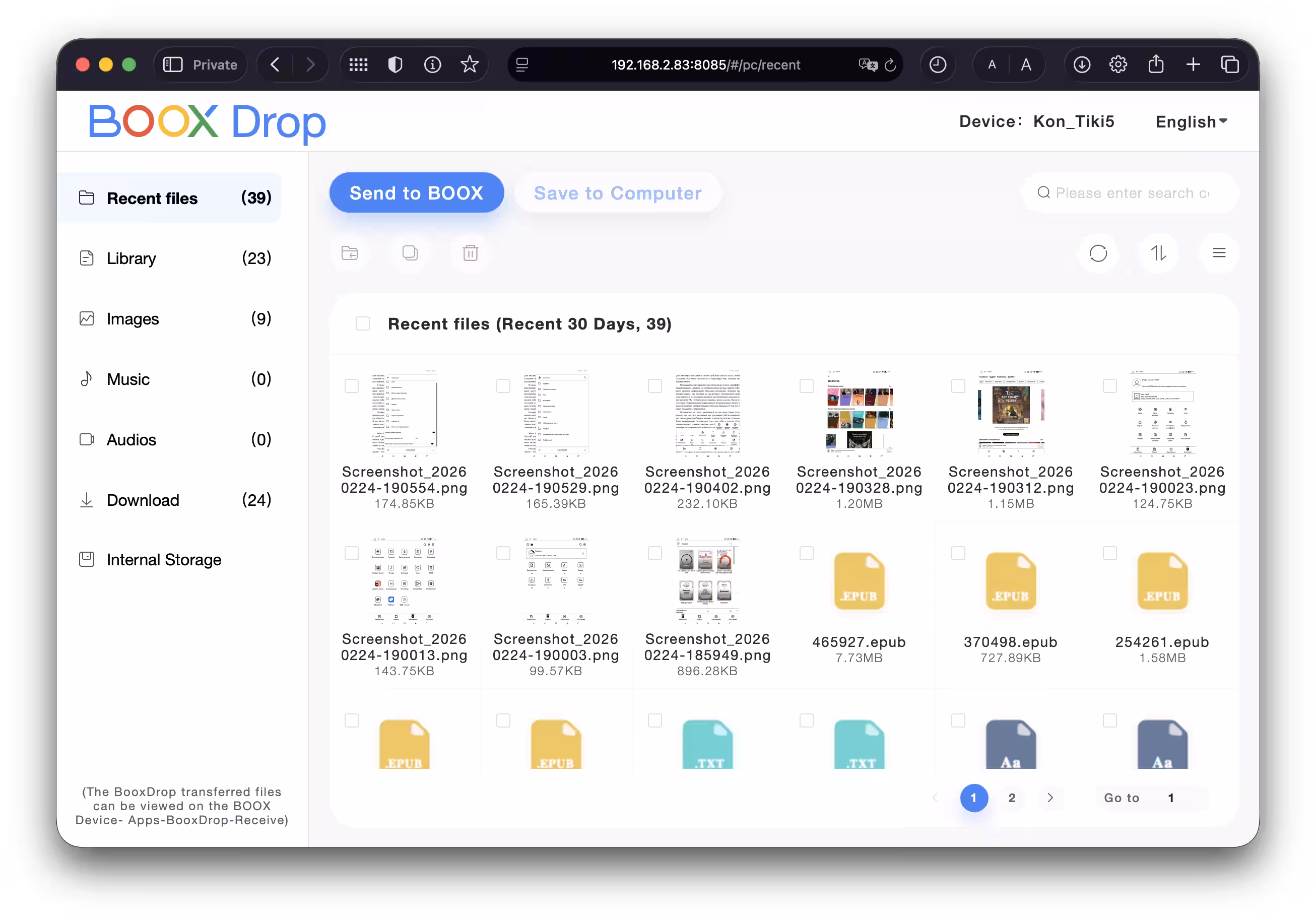Open the Download category
The image size is (1316, 922).
tap(143, 500)
